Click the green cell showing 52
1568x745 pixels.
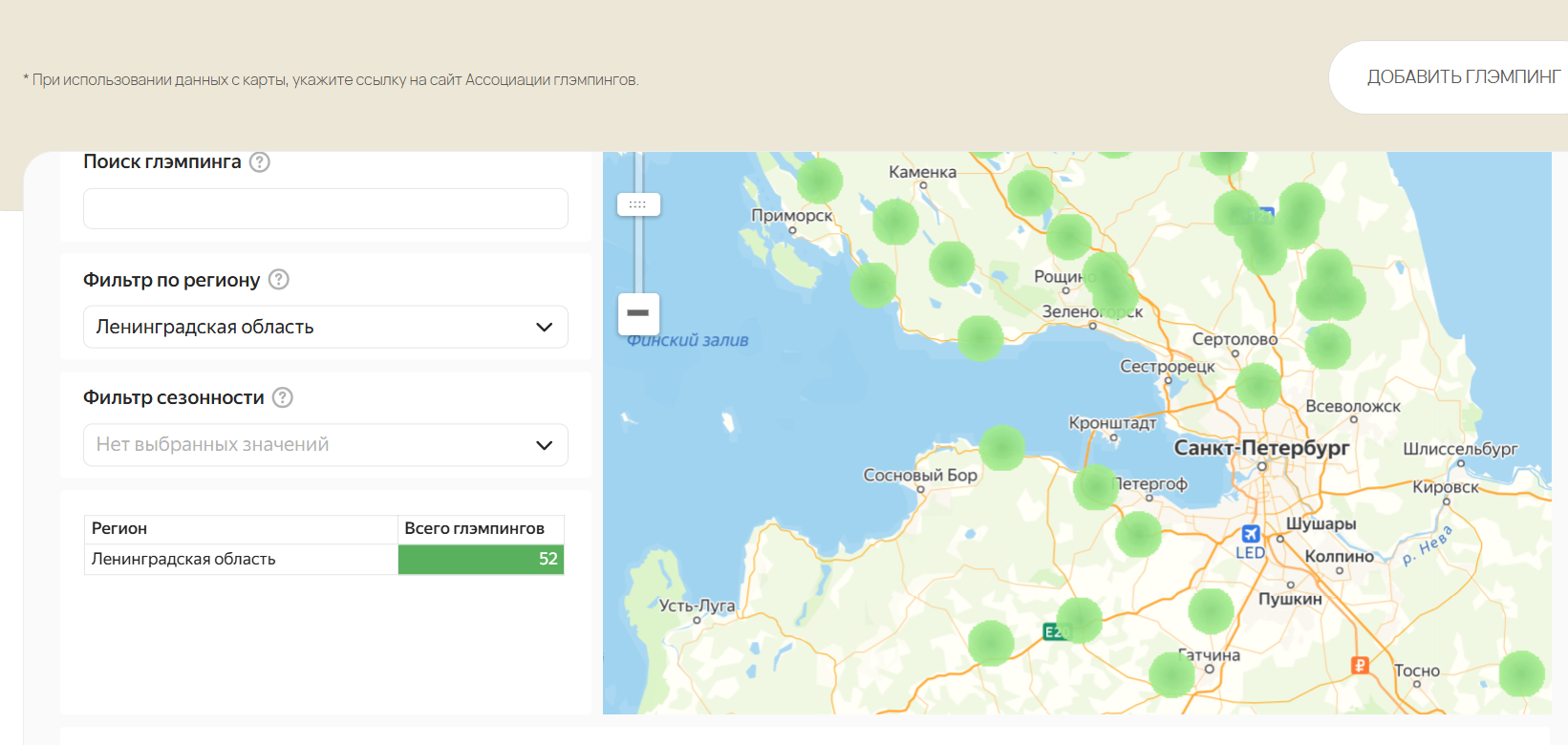coord(480,559)
